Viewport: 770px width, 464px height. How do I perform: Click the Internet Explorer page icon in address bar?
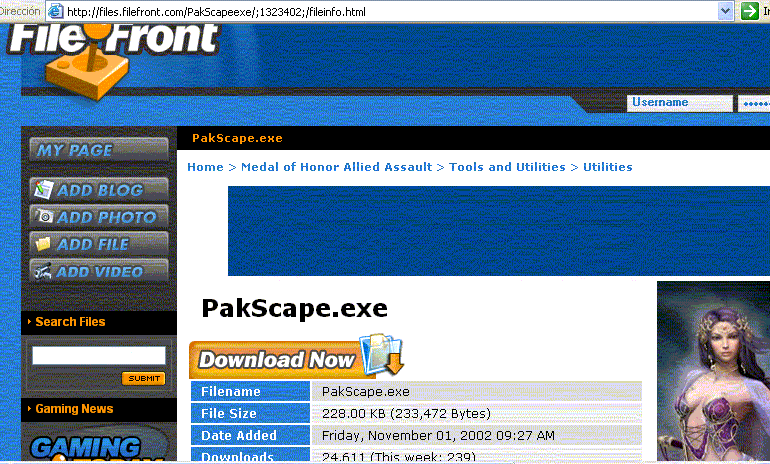click(x=55, y=11)
